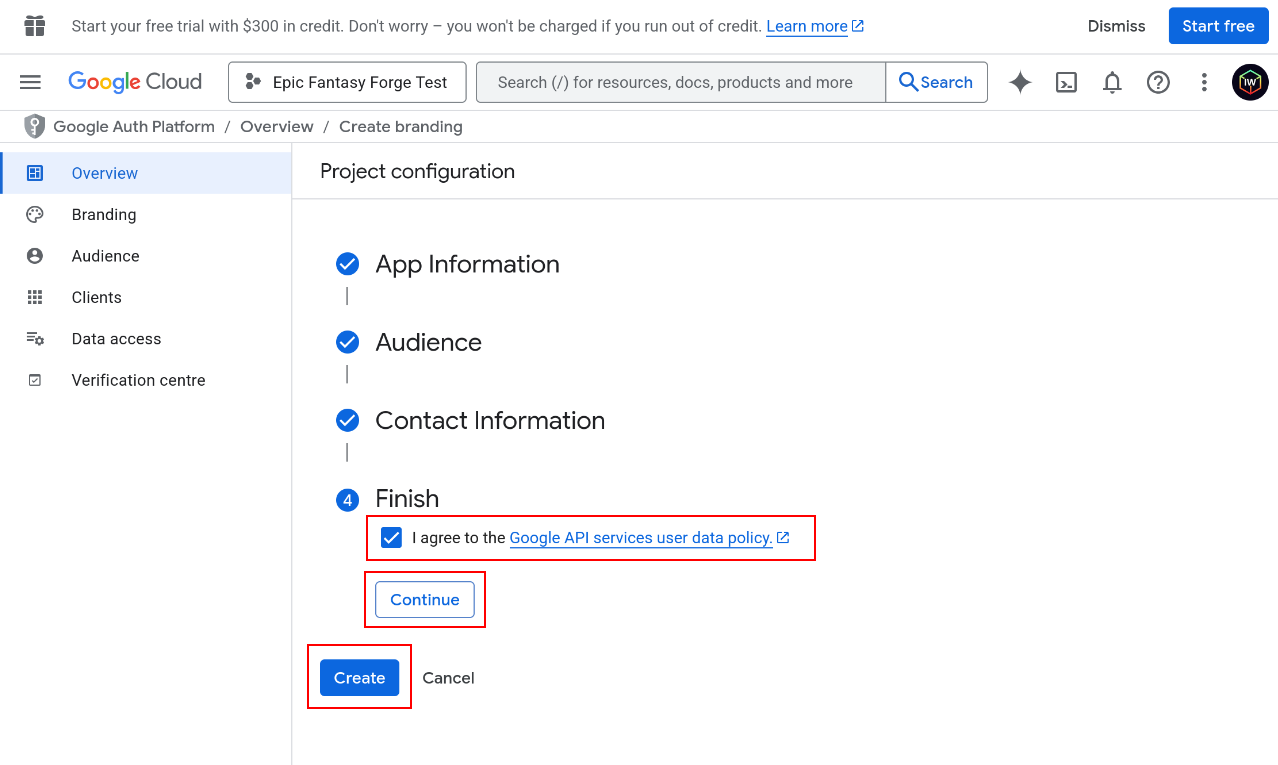This screenshot has height=765, width=1278.
Task: Open Clients using the grid icon
Action: coord(33,297)
